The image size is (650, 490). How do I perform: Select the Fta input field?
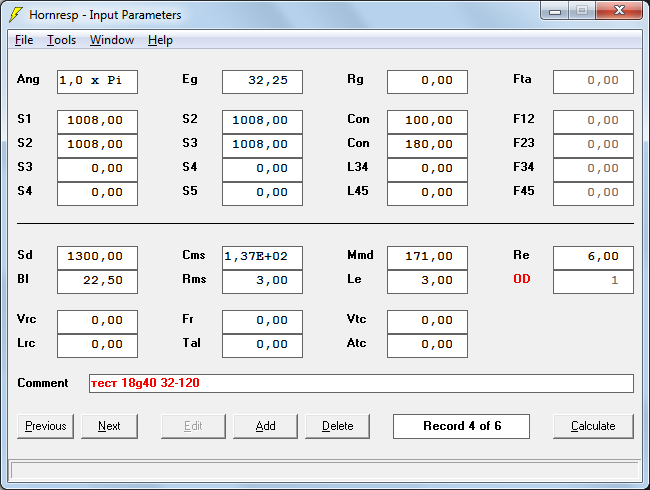(593, 82)
